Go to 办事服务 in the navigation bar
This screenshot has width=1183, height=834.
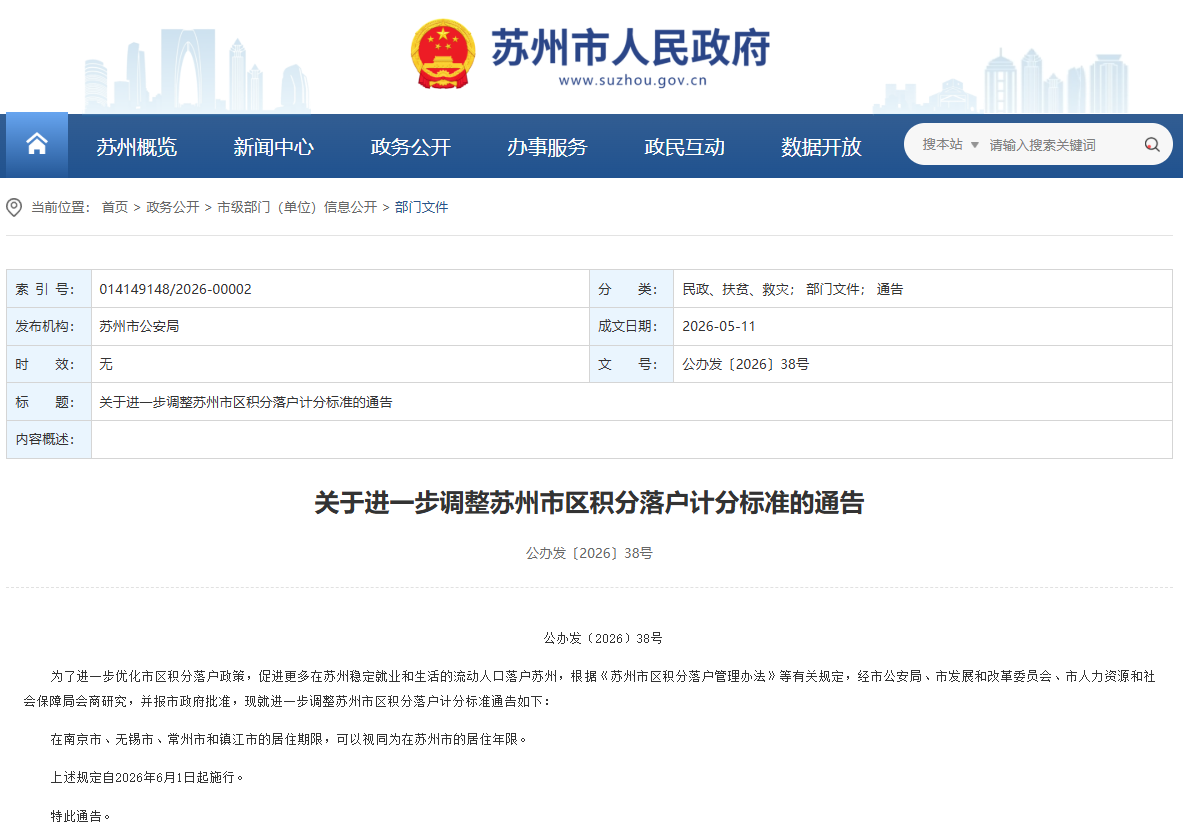(x=547, y=146)
